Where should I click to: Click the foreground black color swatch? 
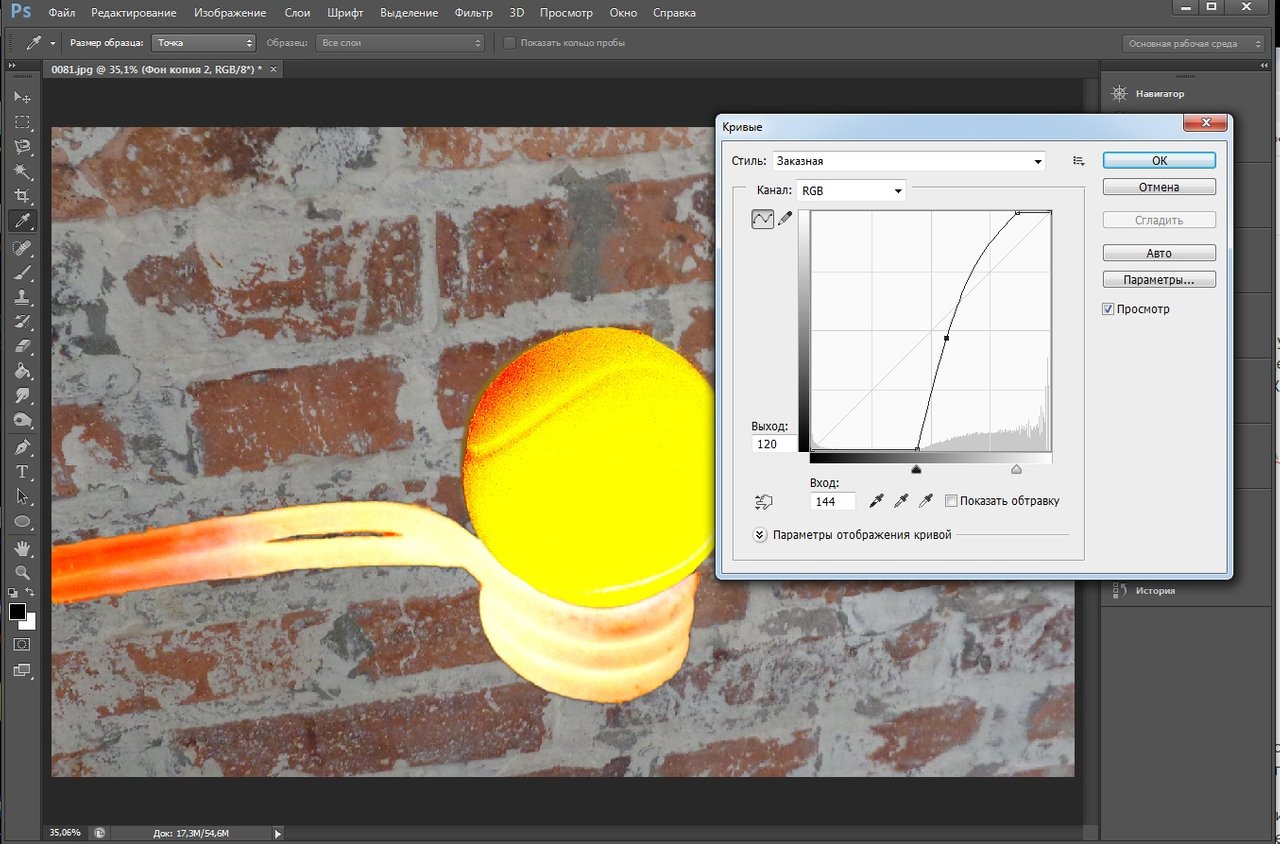click(x=17, y=611)
